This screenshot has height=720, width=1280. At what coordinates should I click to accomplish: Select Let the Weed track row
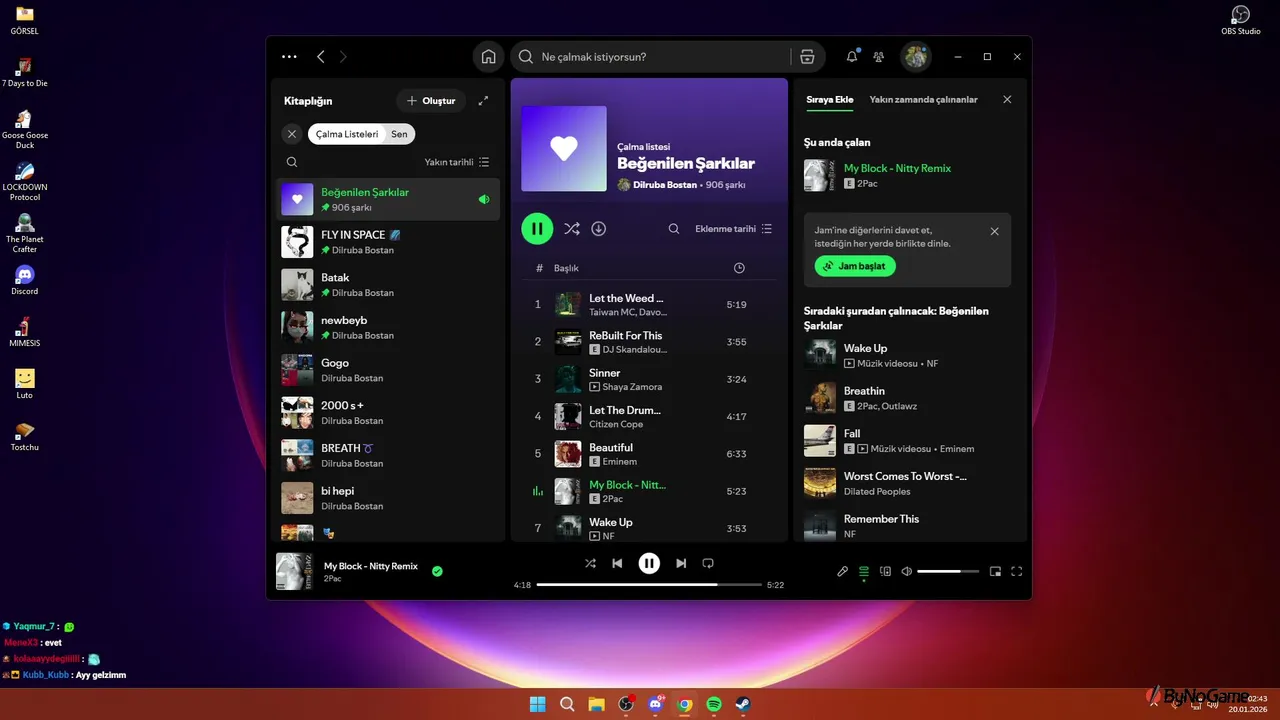649,304
